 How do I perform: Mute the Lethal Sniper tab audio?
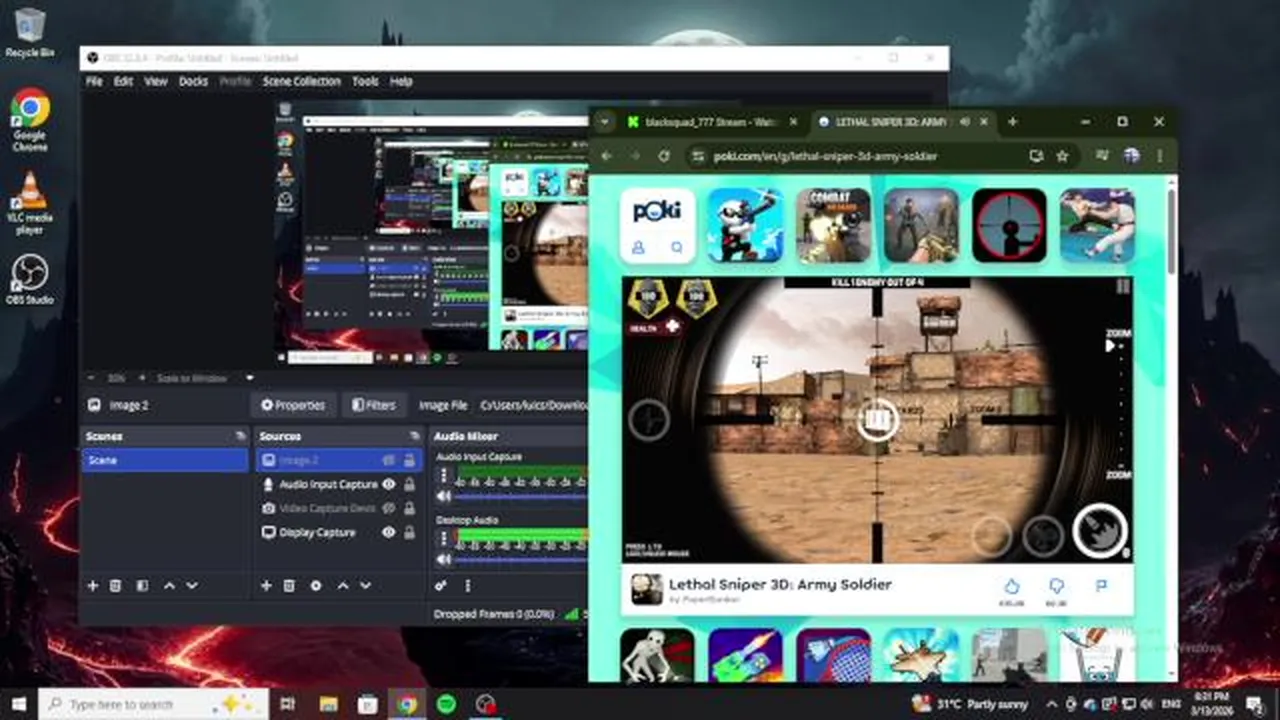[x=964, y=122]
